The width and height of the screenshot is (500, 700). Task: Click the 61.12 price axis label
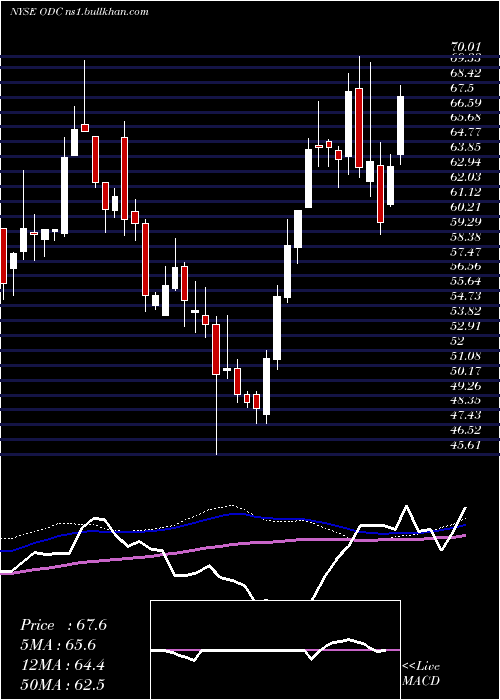[467, 192]
